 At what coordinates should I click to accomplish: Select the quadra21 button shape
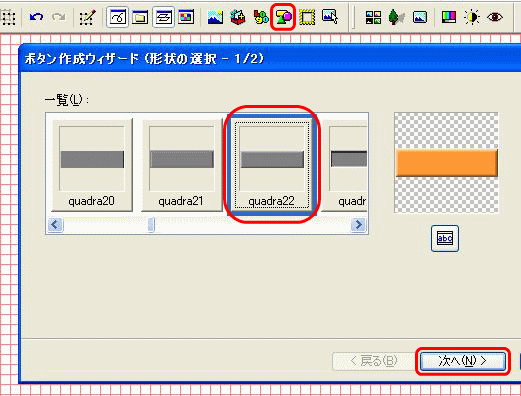click(182, 165)
